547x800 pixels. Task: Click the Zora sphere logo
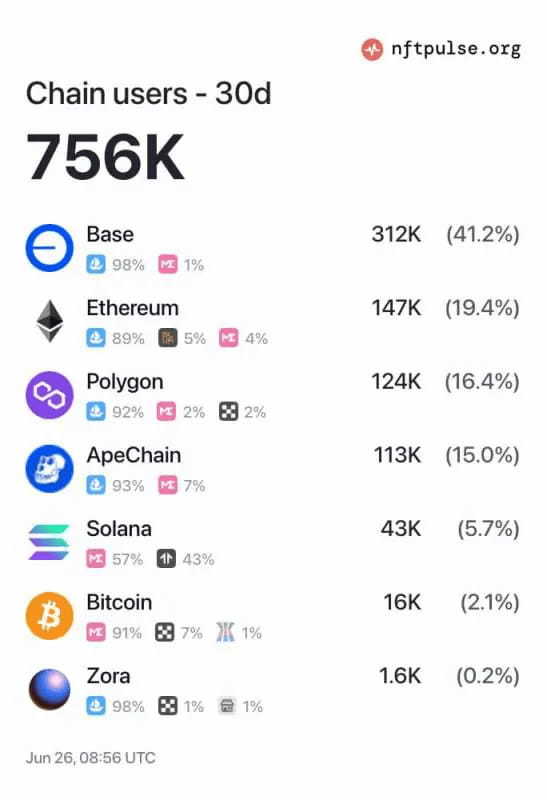pos(49,689)
